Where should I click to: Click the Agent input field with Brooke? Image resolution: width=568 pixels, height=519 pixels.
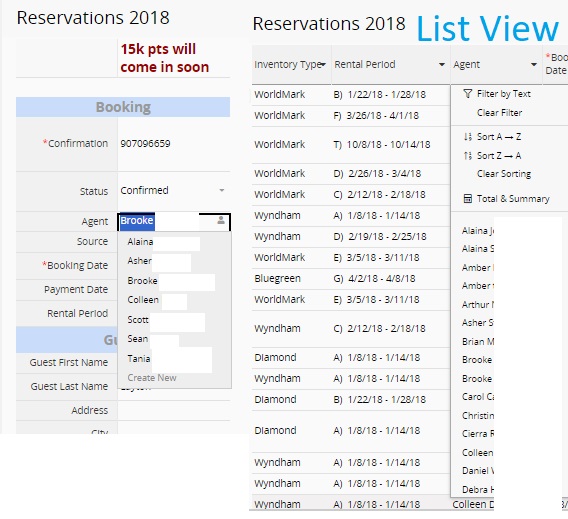click(x=174, y=221)
